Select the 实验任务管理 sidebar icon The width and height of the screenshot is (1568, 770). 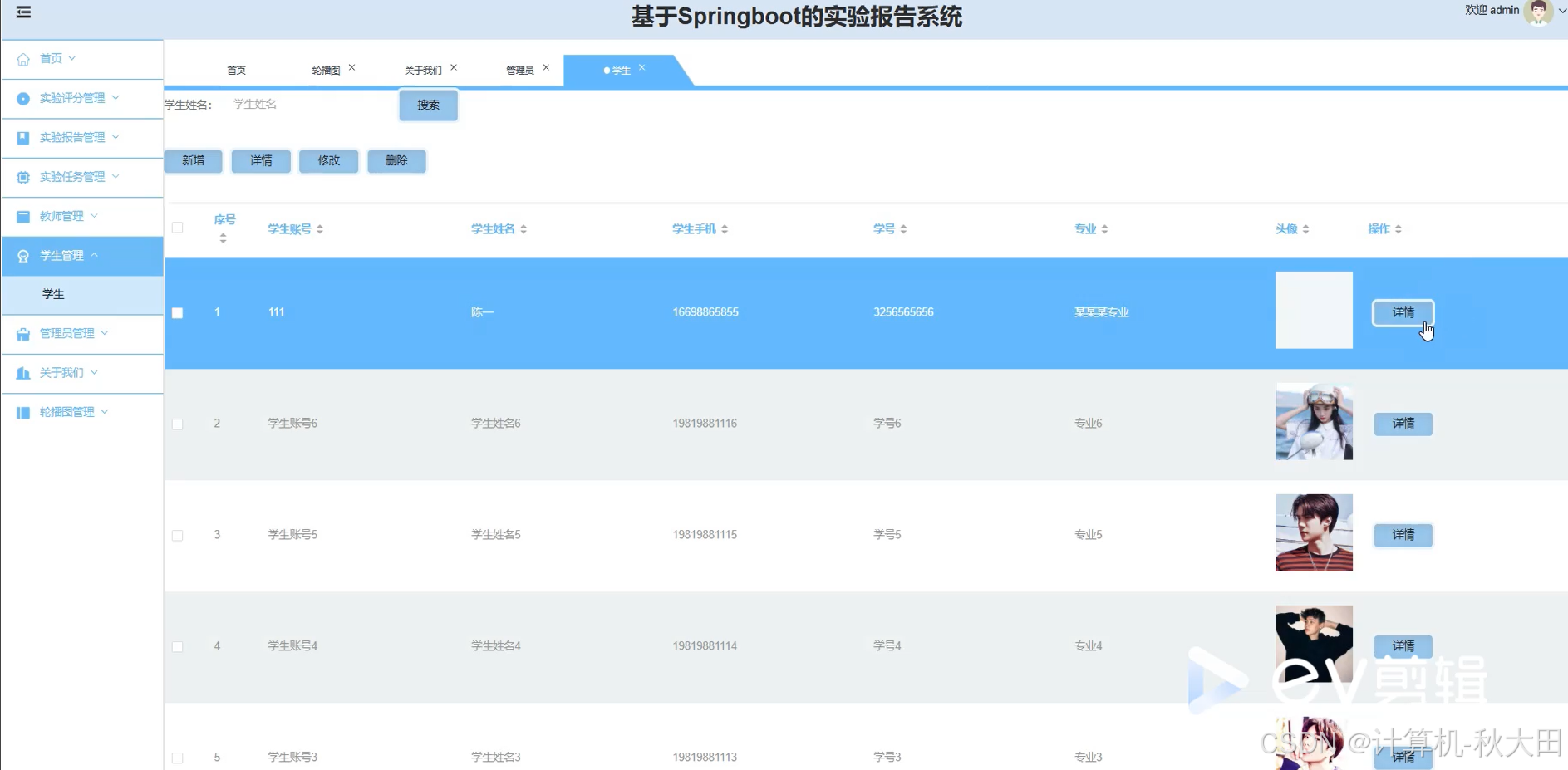tap(22, 176)
